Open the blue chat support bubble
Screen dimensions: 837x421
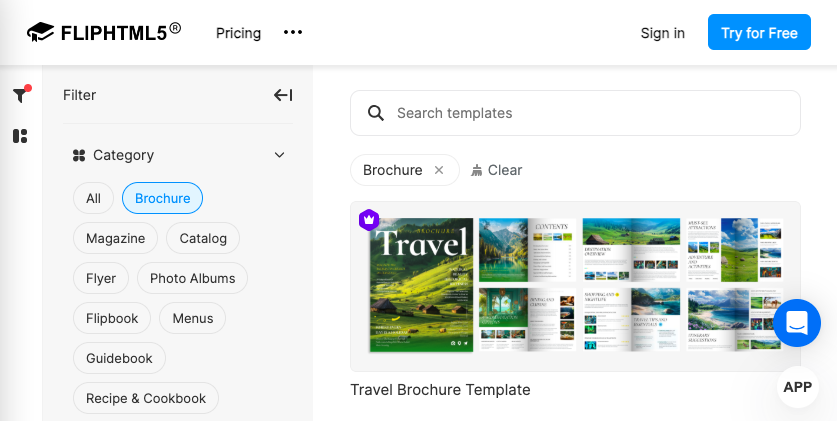796,323
